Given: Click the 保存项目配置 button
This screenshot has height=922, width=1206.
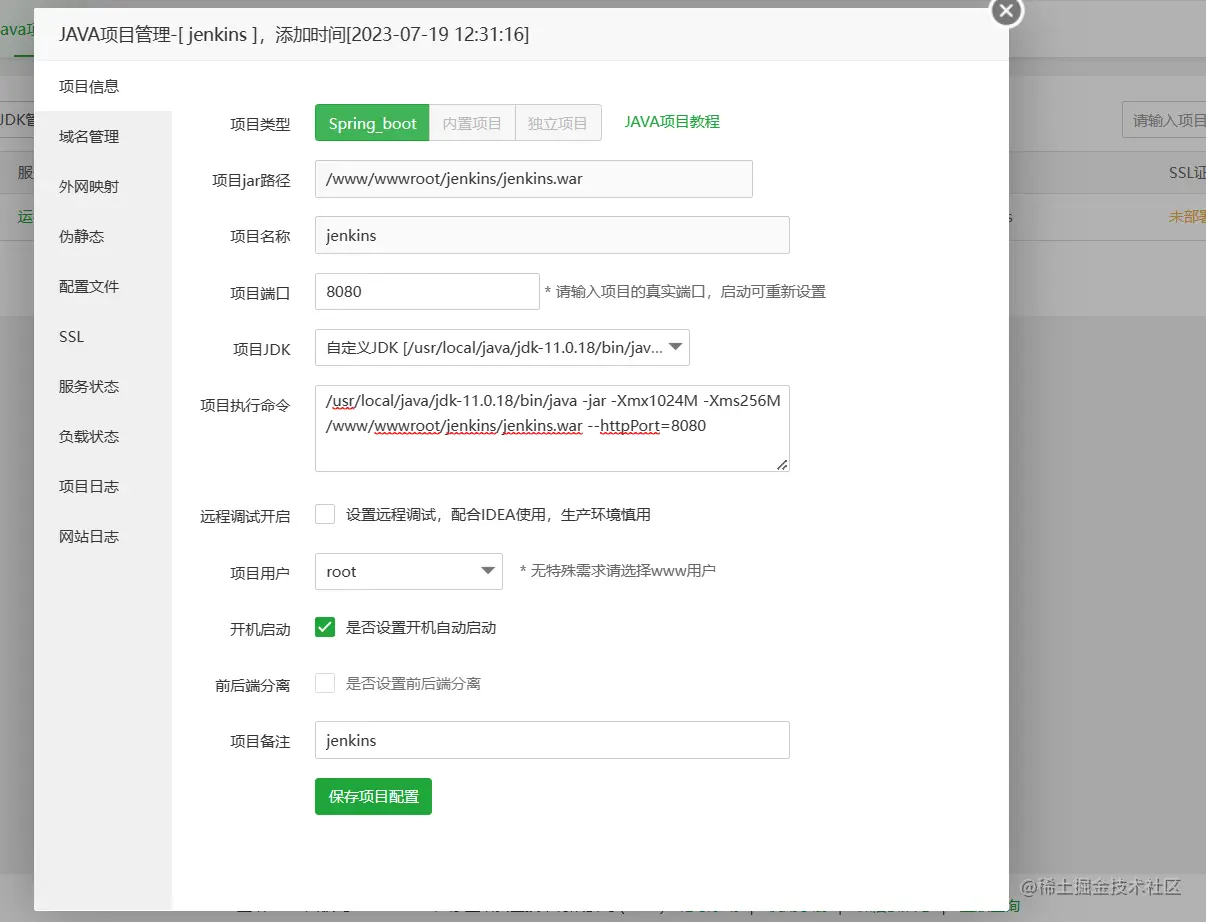Looking at the screenshot, I should point(373,797).
